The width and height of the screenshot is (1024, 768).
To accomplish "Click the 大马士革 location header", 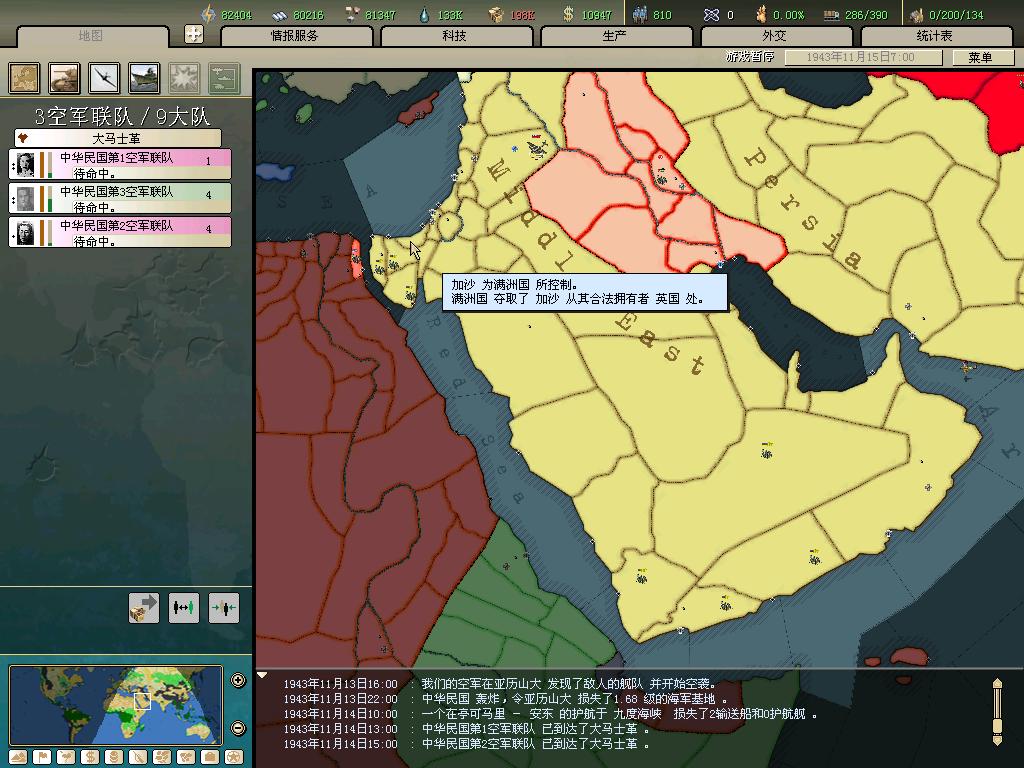I will coord(118,138).
